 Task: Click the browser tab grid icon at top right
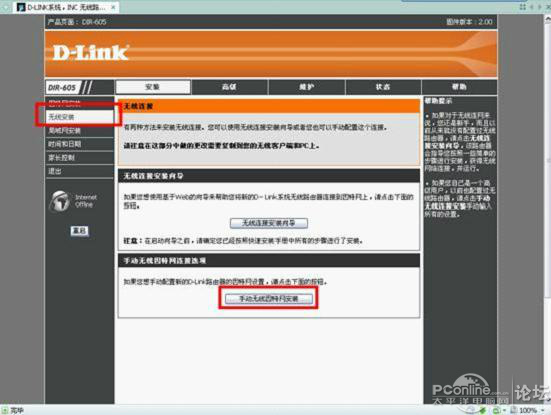[523, 7]
